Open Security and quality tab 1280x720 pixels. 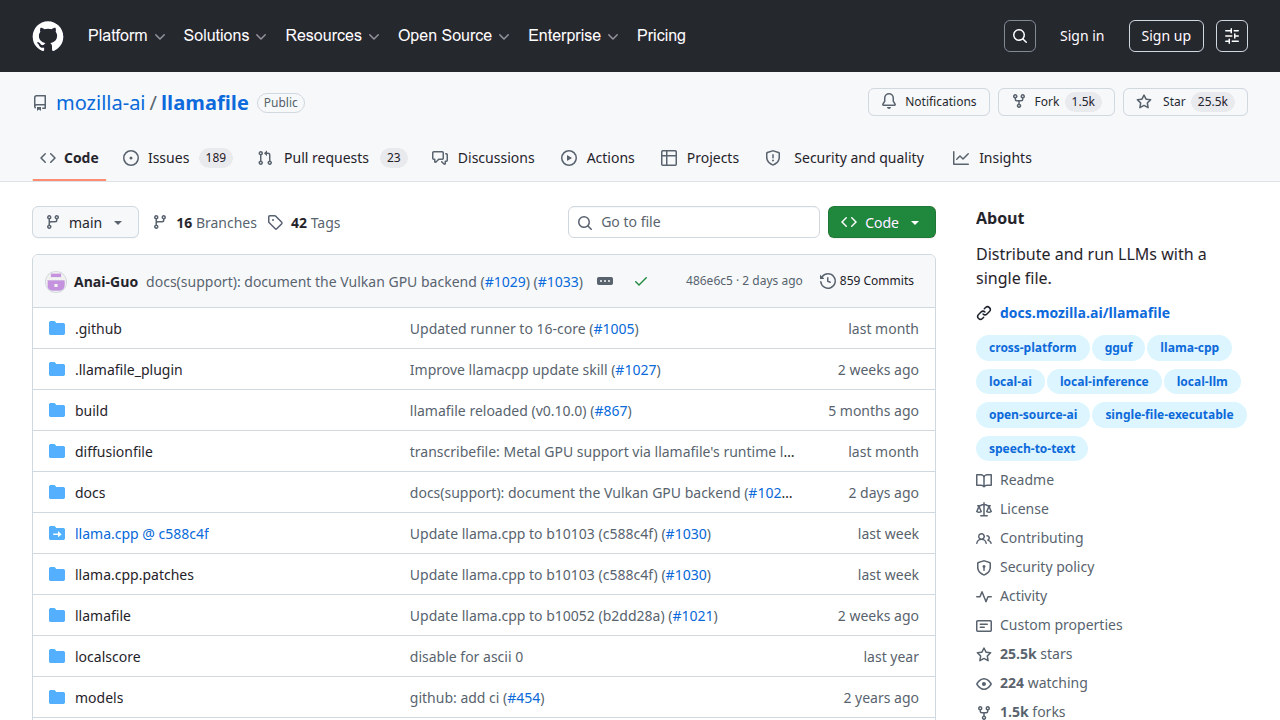[x=845, y=158]
